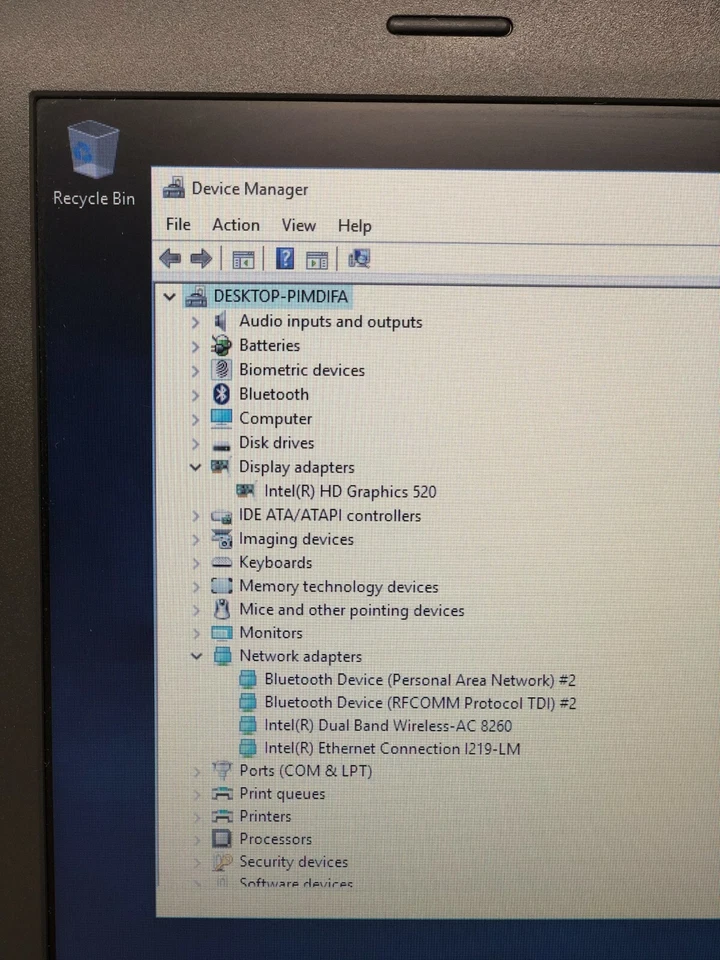Image resolution: width=720 pixels, height=960 pixels.
Task: Click the Memory technology devices icon
Action: click(221, 586)
